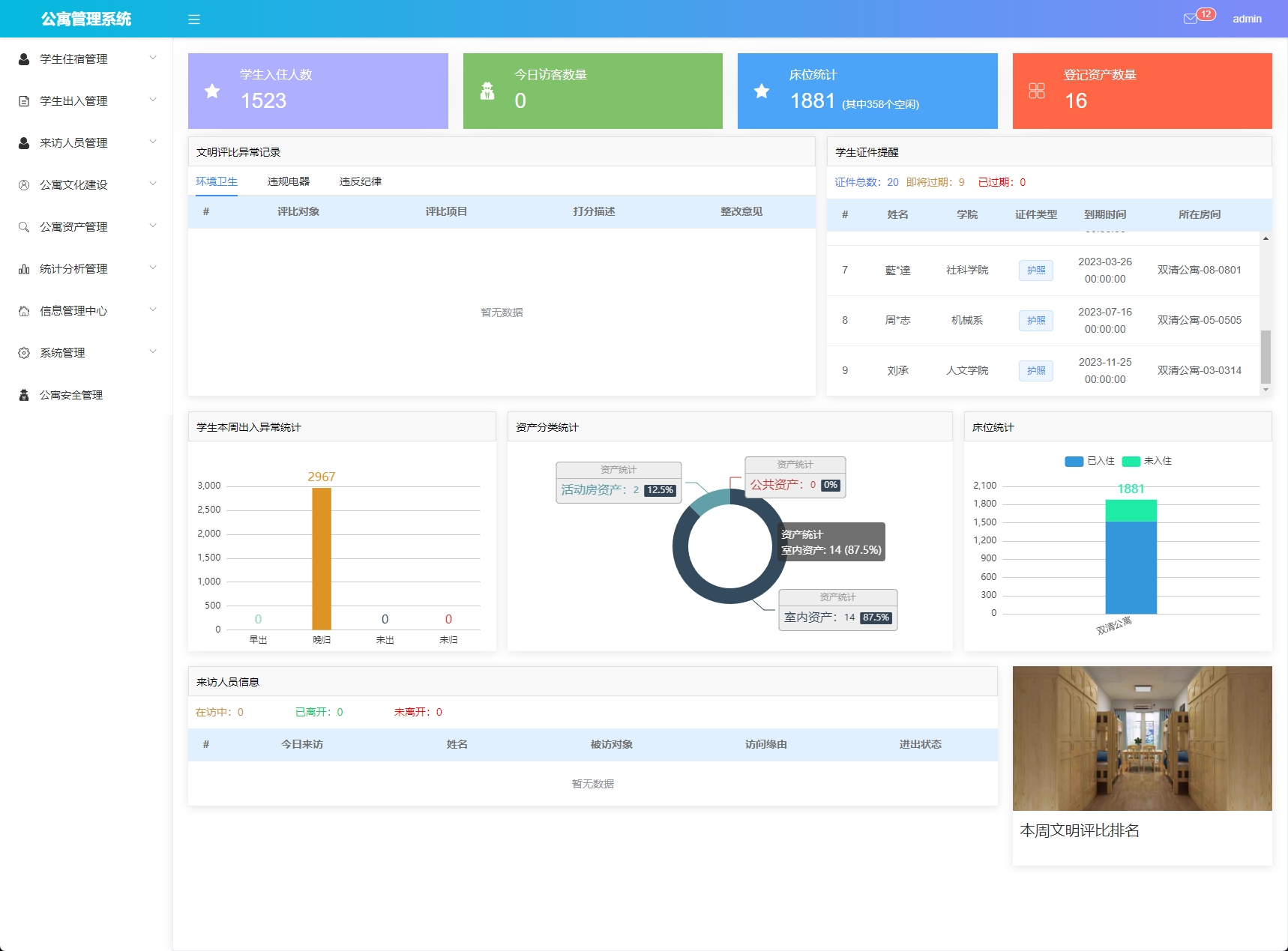Click the 信息管理中心 home icon
The height and width of the screenshot is (951, 1288).
[x=24, y=311]
